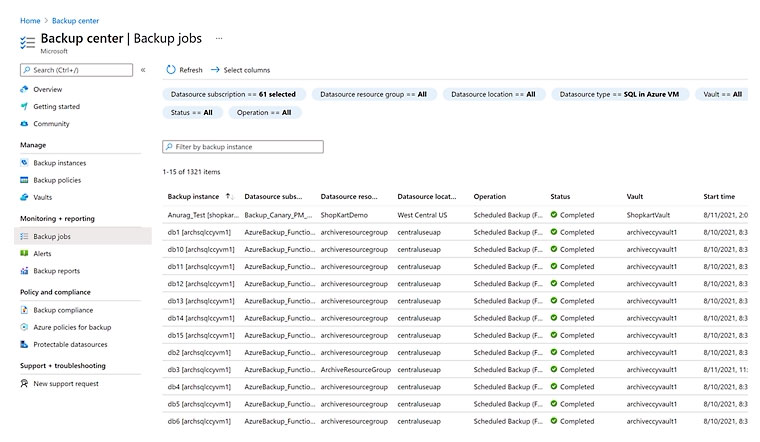This screenshot has width=760, height=442.
Task: Sort by Start time column header
Action: [x=719, y=196]
